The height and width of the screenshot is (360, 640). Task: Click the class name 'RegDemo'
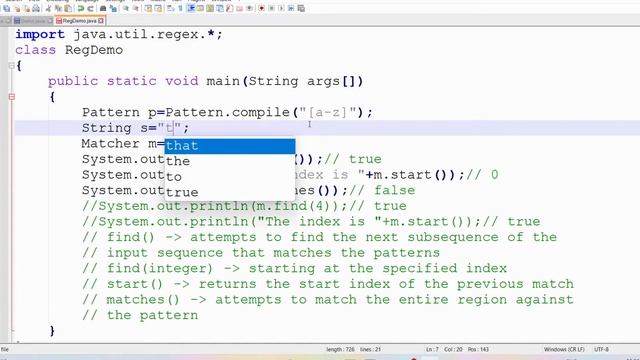click(x=94, y=50)
